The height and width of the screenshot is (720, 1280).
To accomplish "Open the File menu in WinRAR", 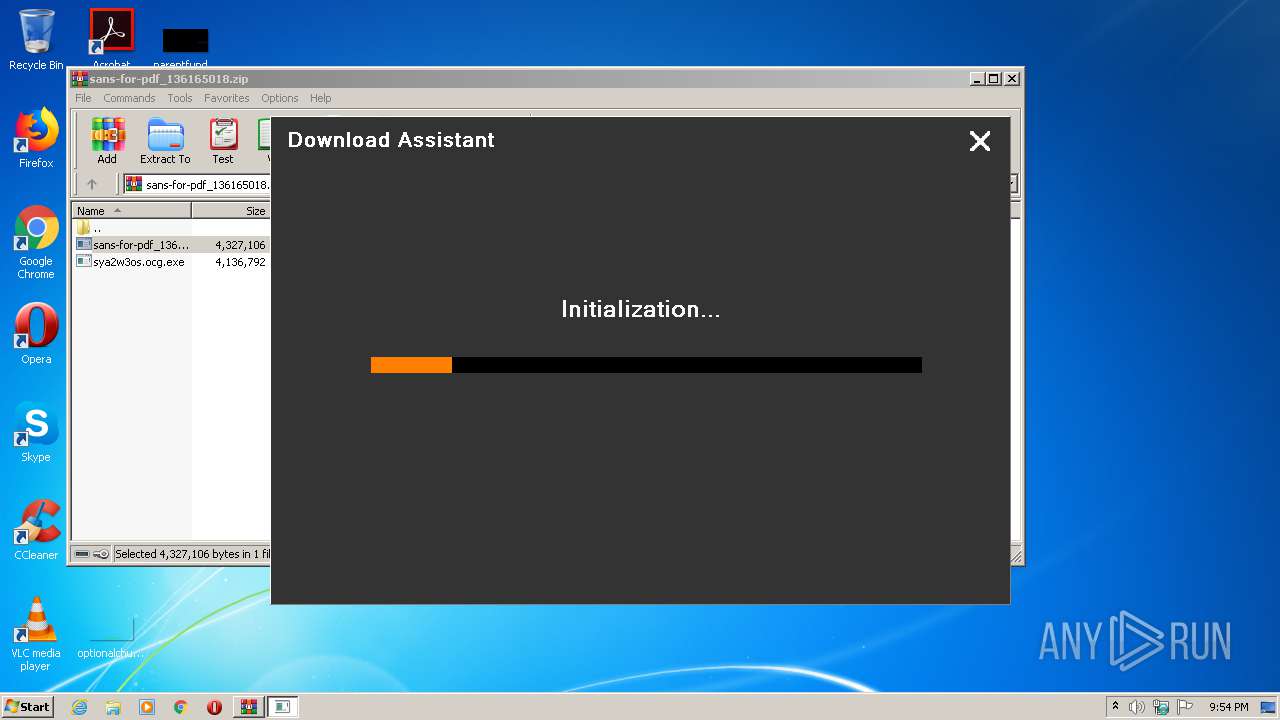I will click(83, 98).
